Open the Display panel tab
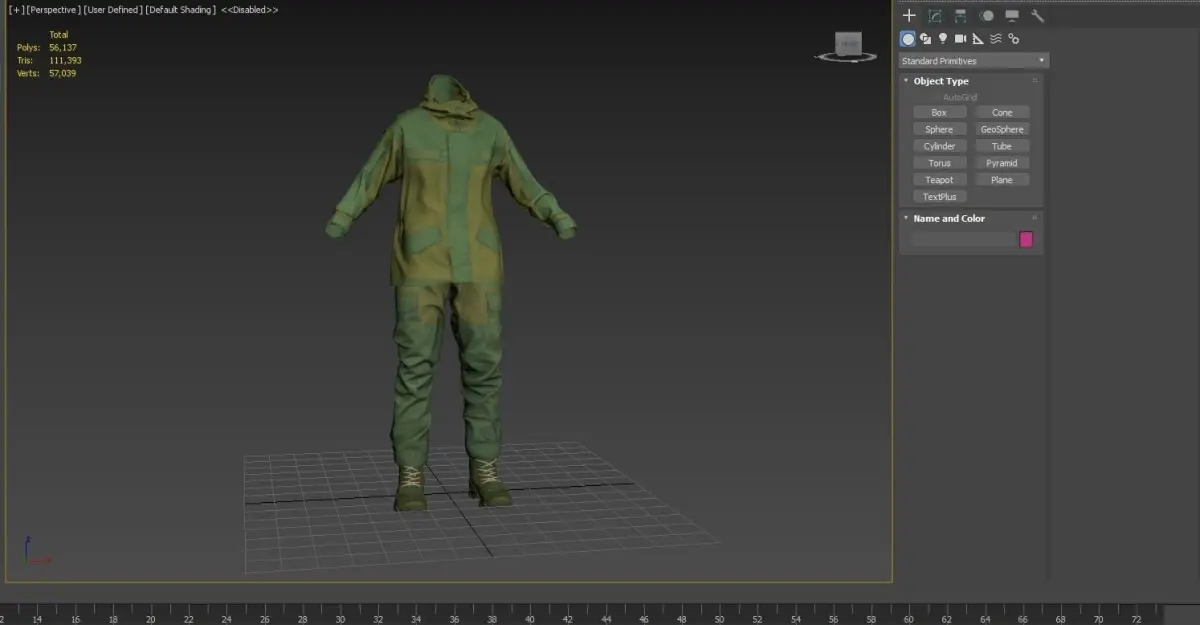The width and height of the screenshot is (1200, 625). (x=1012, y=16)
